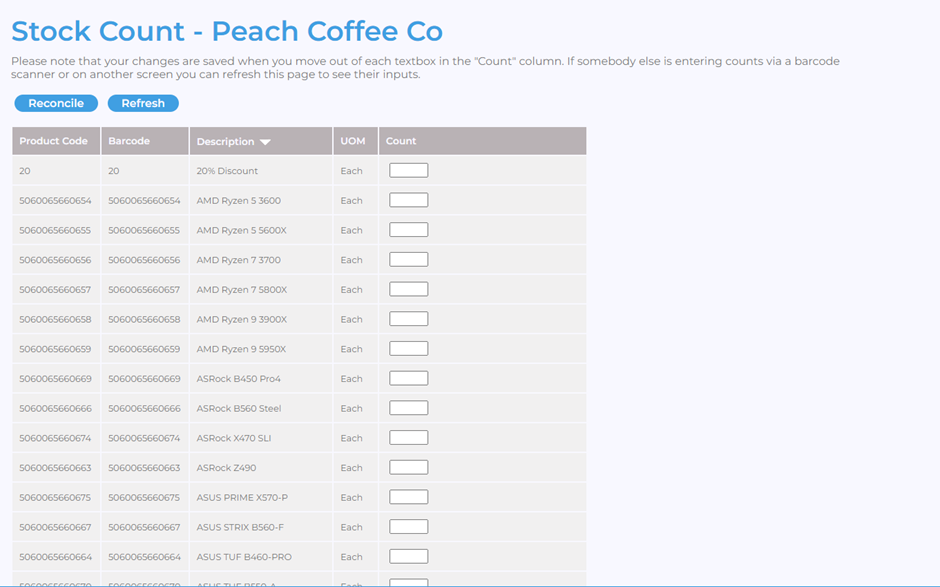Select the ASUS STRIX B560-F description
940x587 pixels.
(240, 527)
